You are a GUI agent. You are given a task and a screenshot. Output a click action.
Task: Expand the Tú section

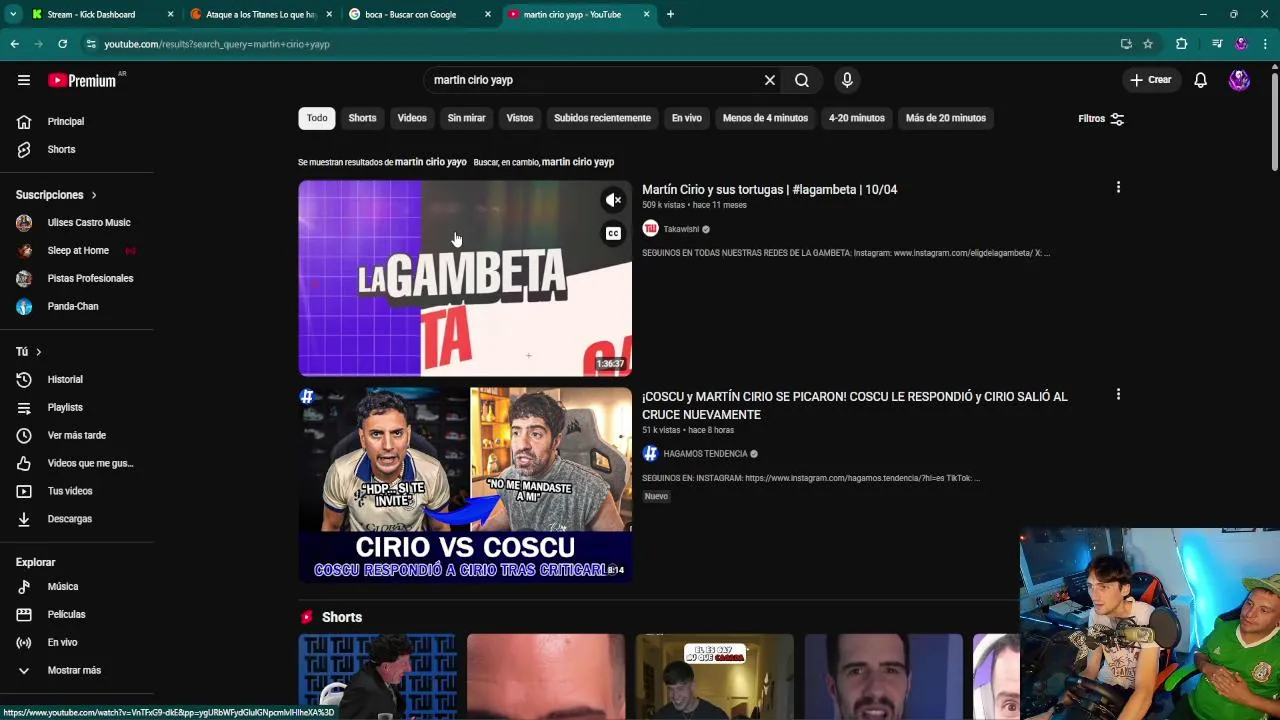click(x=28, y=352)
